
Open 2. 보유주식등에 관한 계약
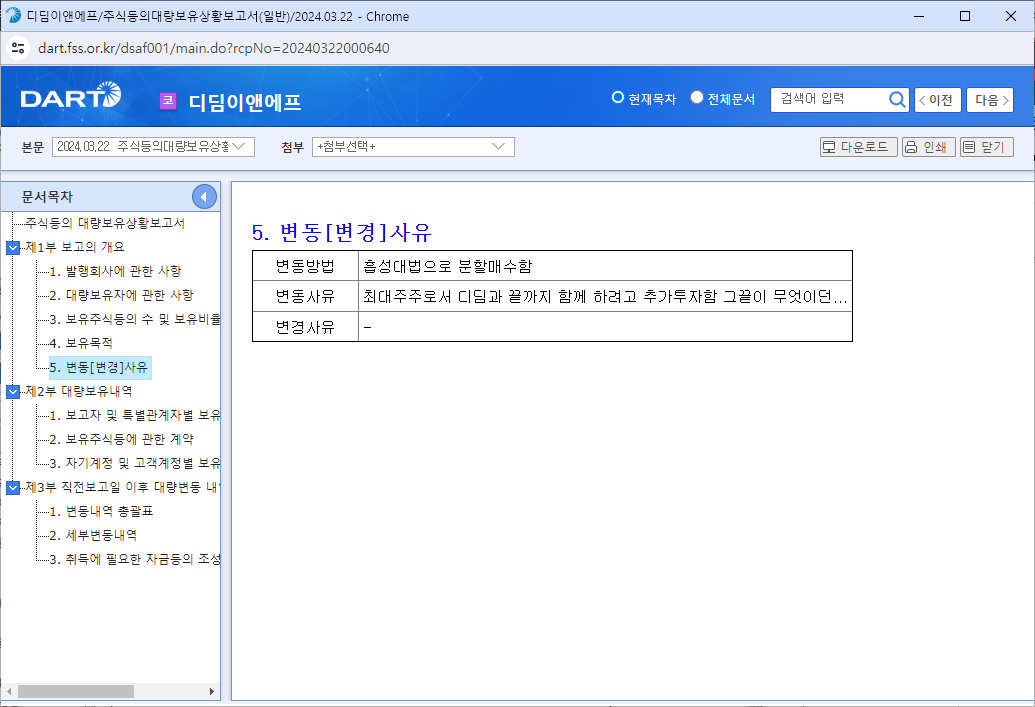(121, 440)
